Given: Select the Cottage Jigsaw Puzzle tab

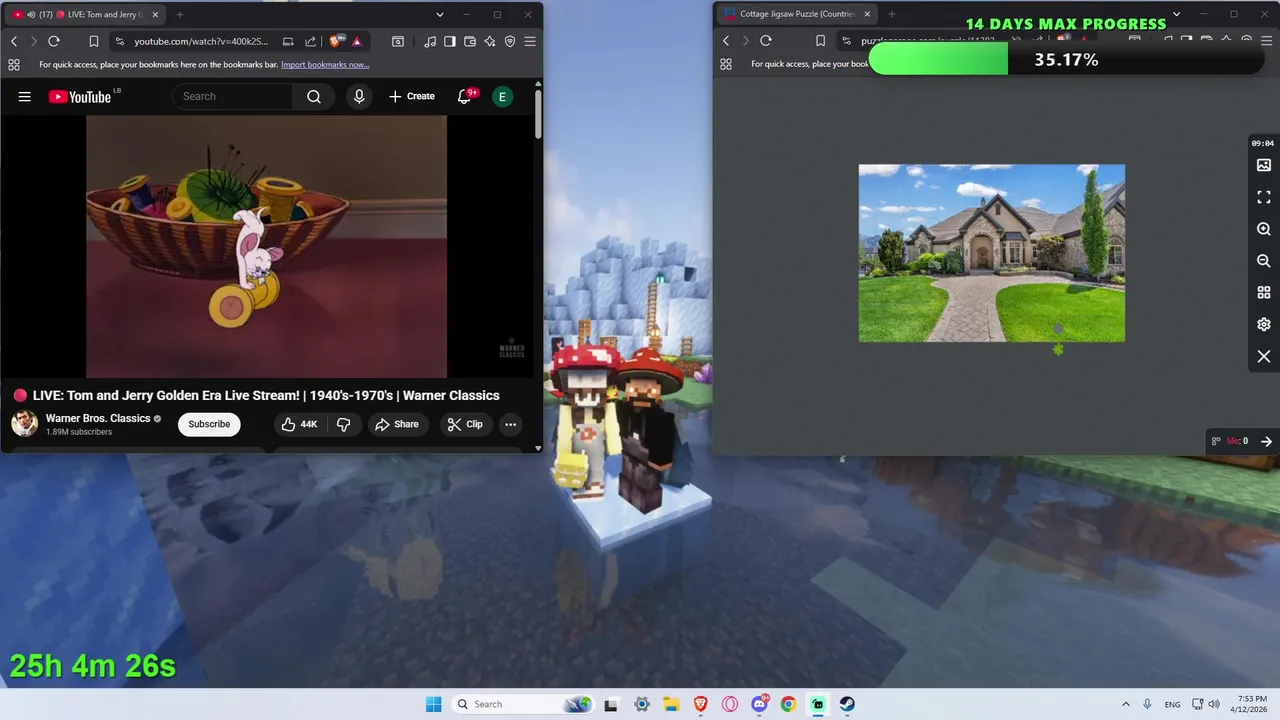Looking at the screenshot, I should click(798, 14).
